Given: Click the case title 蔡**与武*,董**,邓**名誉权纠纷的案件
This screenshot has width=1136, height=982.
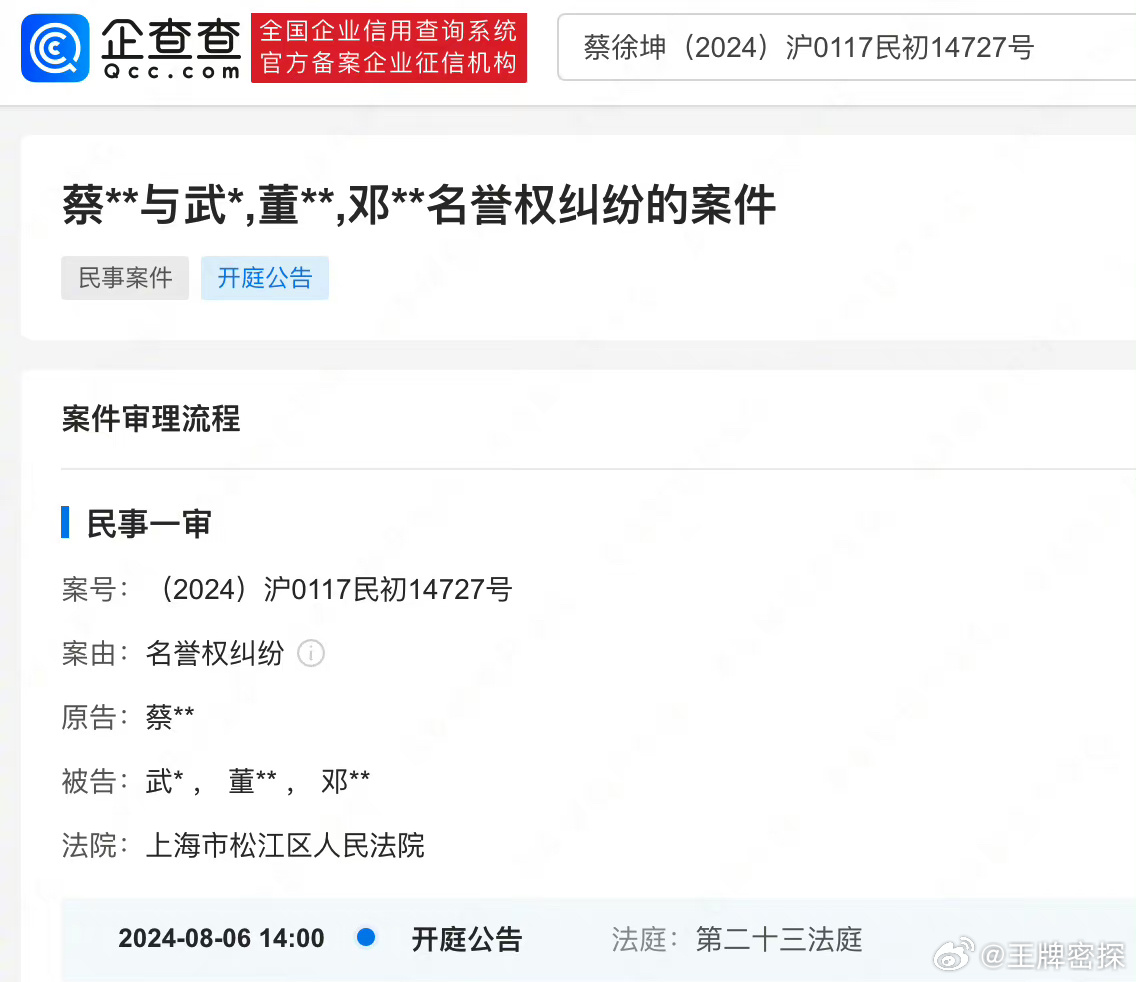Looking at the screenshot, I should tap(419, 205).
